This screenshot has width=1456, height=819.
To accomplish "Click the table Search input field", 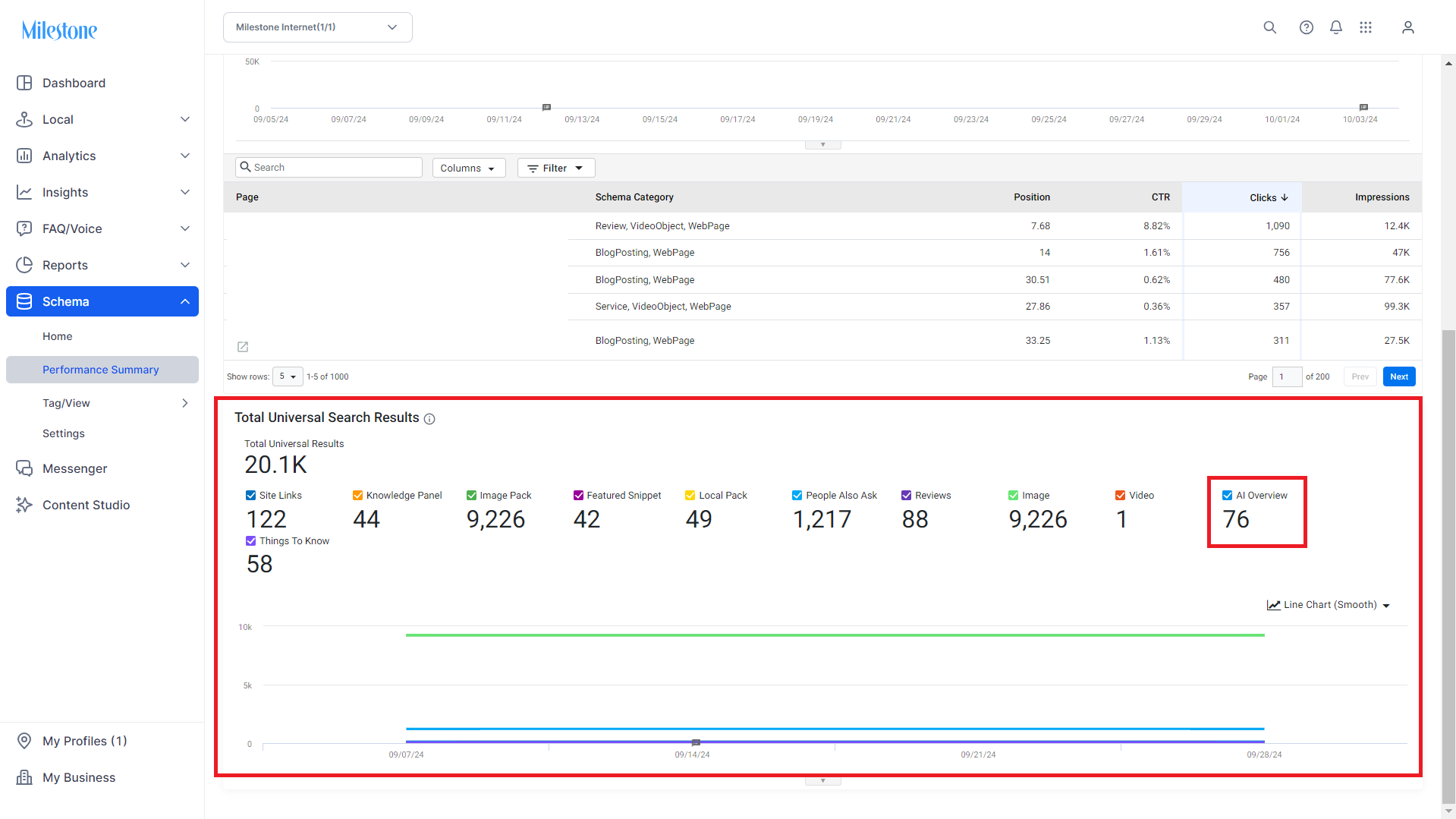I will 329,167.
